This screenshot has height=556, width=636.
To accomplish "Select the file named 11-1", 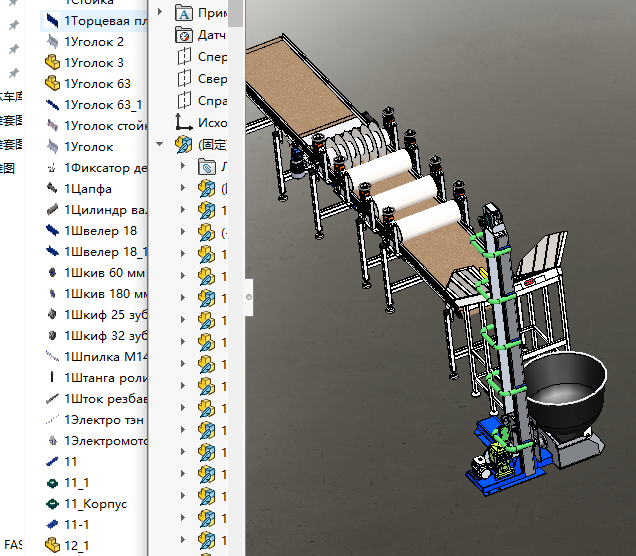I will 77,525.
